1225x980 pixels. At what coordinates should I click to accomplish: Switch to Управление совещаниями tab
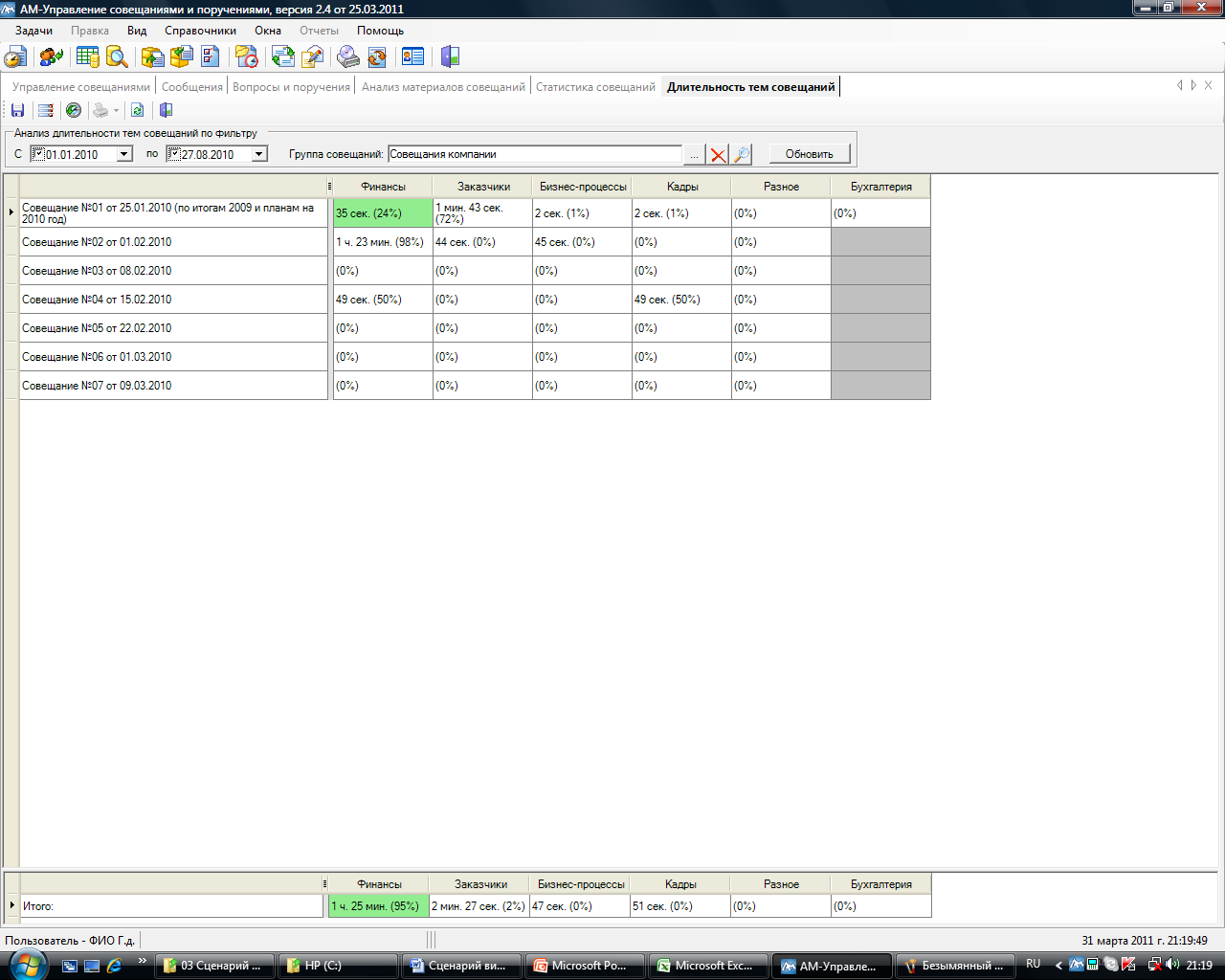[81, 87]
